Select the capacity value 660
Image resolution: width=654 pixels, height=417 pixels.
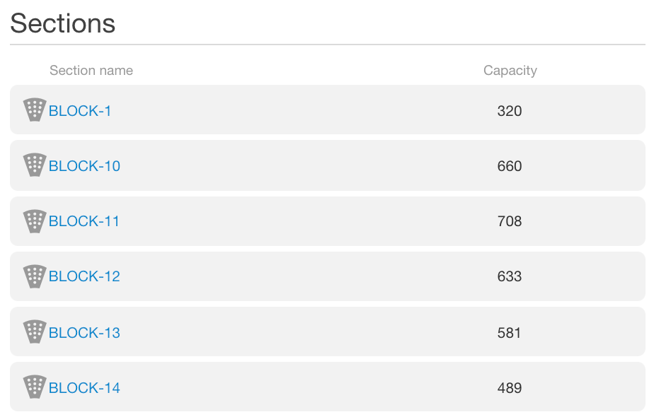click(509, 166)
